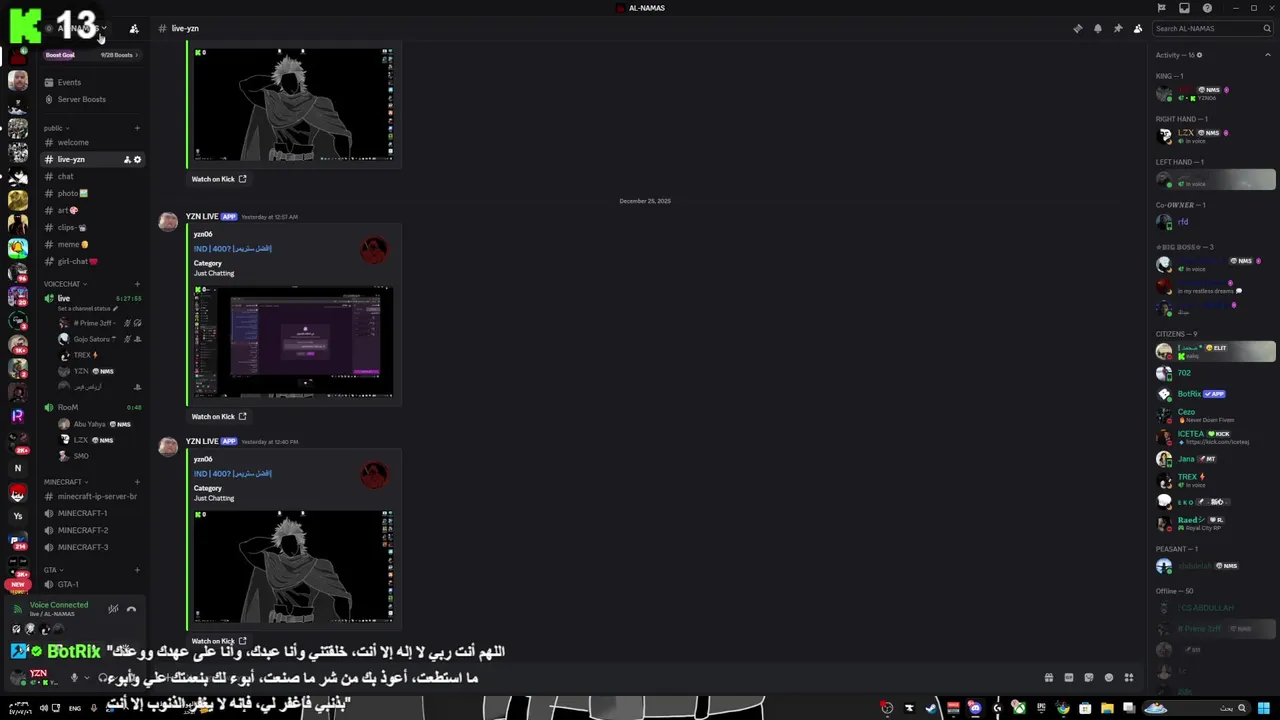1280x720 pixels.
Task: Create invite for live-yzn channel
Action: 127,160
